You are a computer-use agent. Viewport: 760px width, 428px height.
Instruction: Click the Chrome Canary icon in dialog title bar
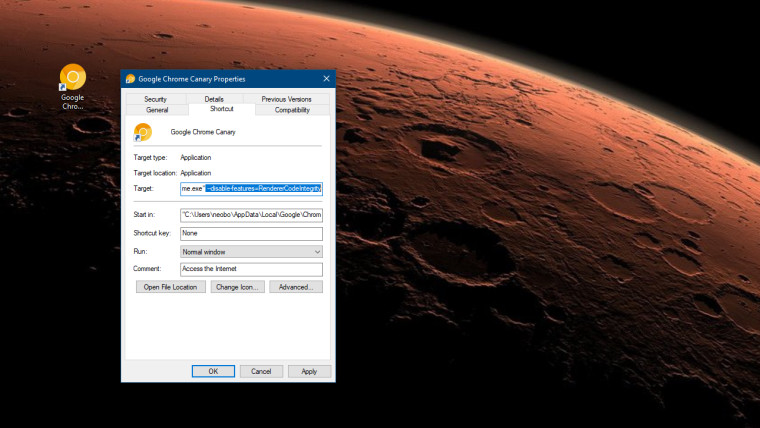click(130, 79)
